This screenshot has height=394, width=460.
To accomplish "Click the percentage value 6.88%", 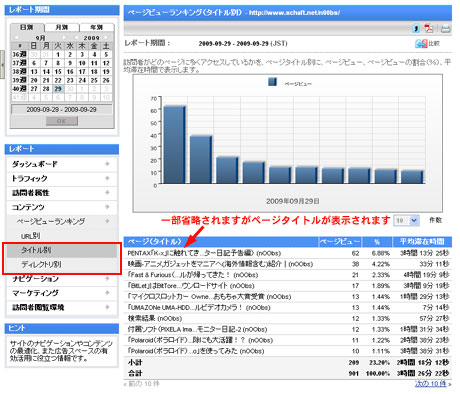I will [x=381, y=253].
